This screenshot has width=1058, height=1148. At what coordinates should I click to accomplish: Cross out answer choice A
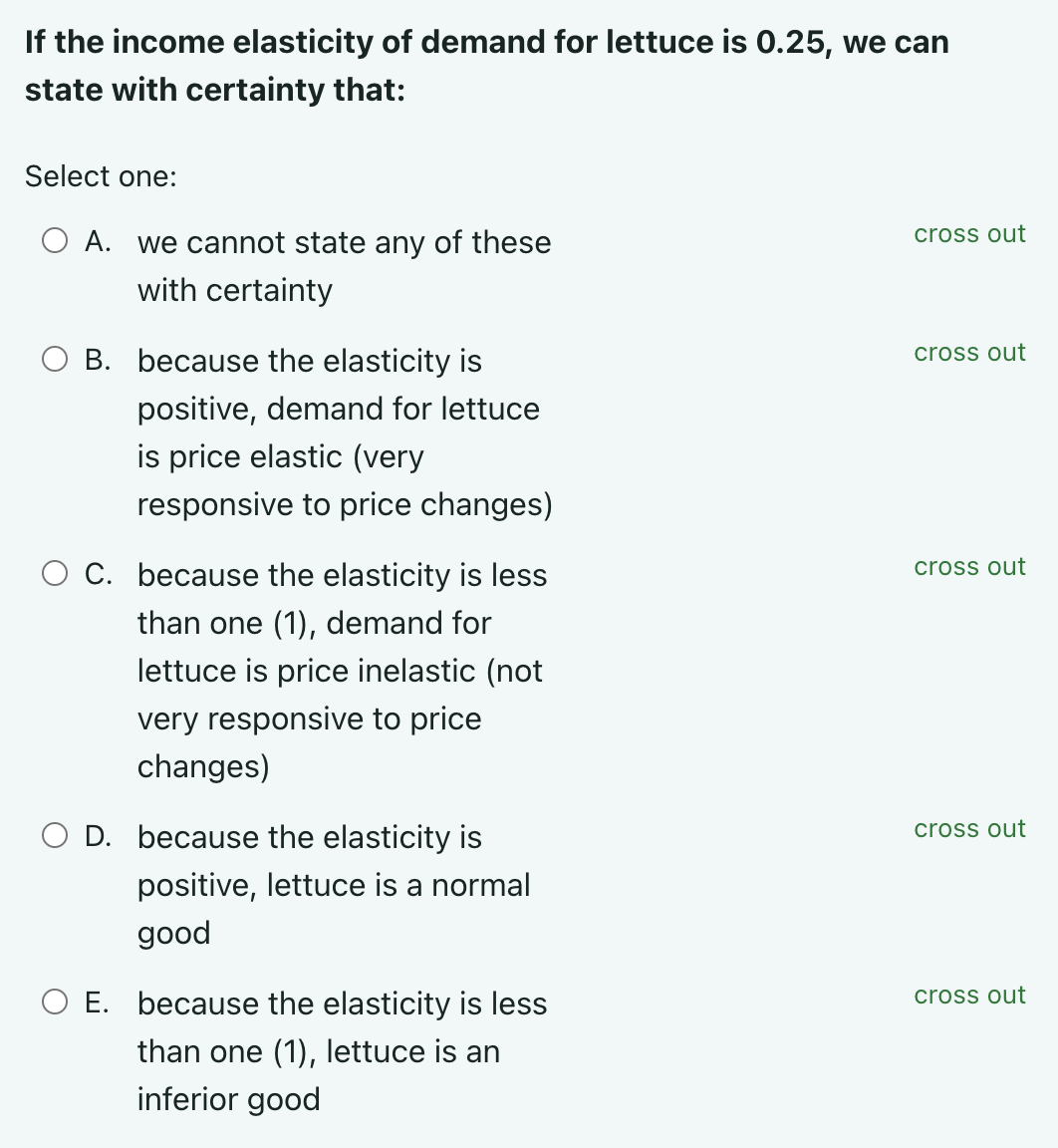968,233
